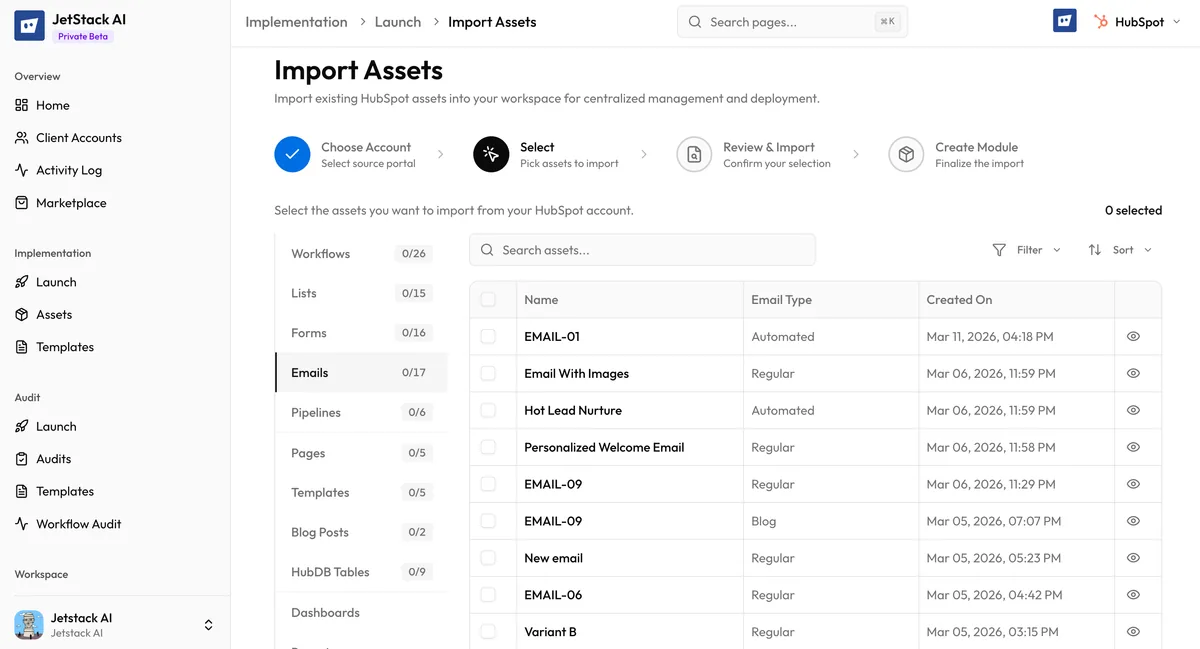Select the Activity Log icon in sidebar
The width and height of the screenshot is (1200, 649).
(x=22, y=170)
